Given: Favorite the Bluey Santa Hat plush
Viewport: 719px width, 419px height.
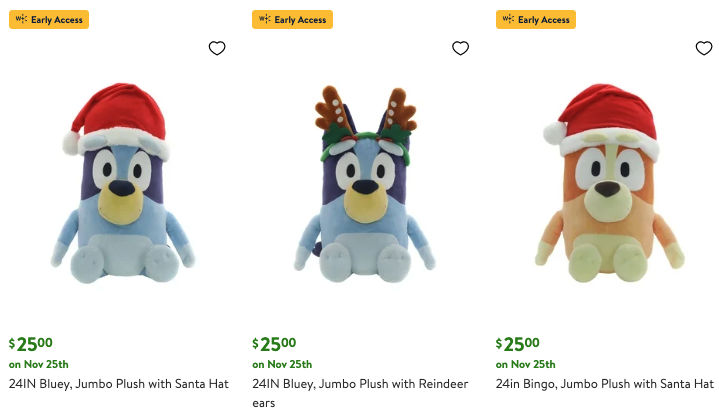Looking at the screenshot, I should tap(217, 48).
